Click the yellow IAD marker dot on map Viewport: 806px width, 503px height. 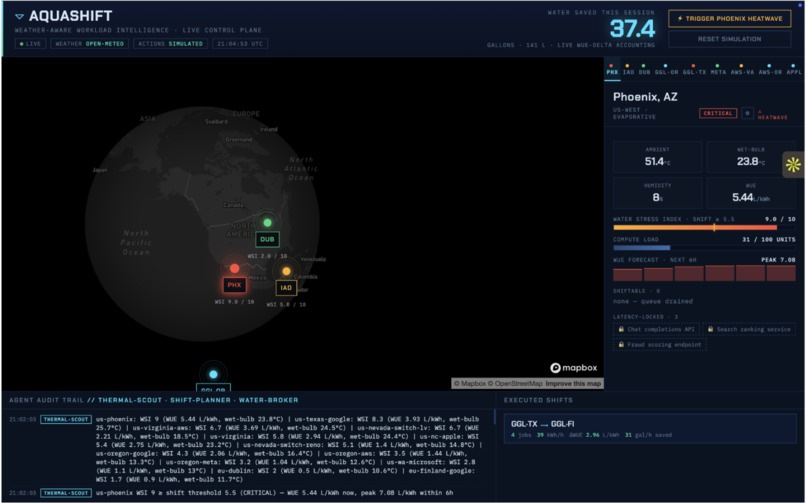286,271
